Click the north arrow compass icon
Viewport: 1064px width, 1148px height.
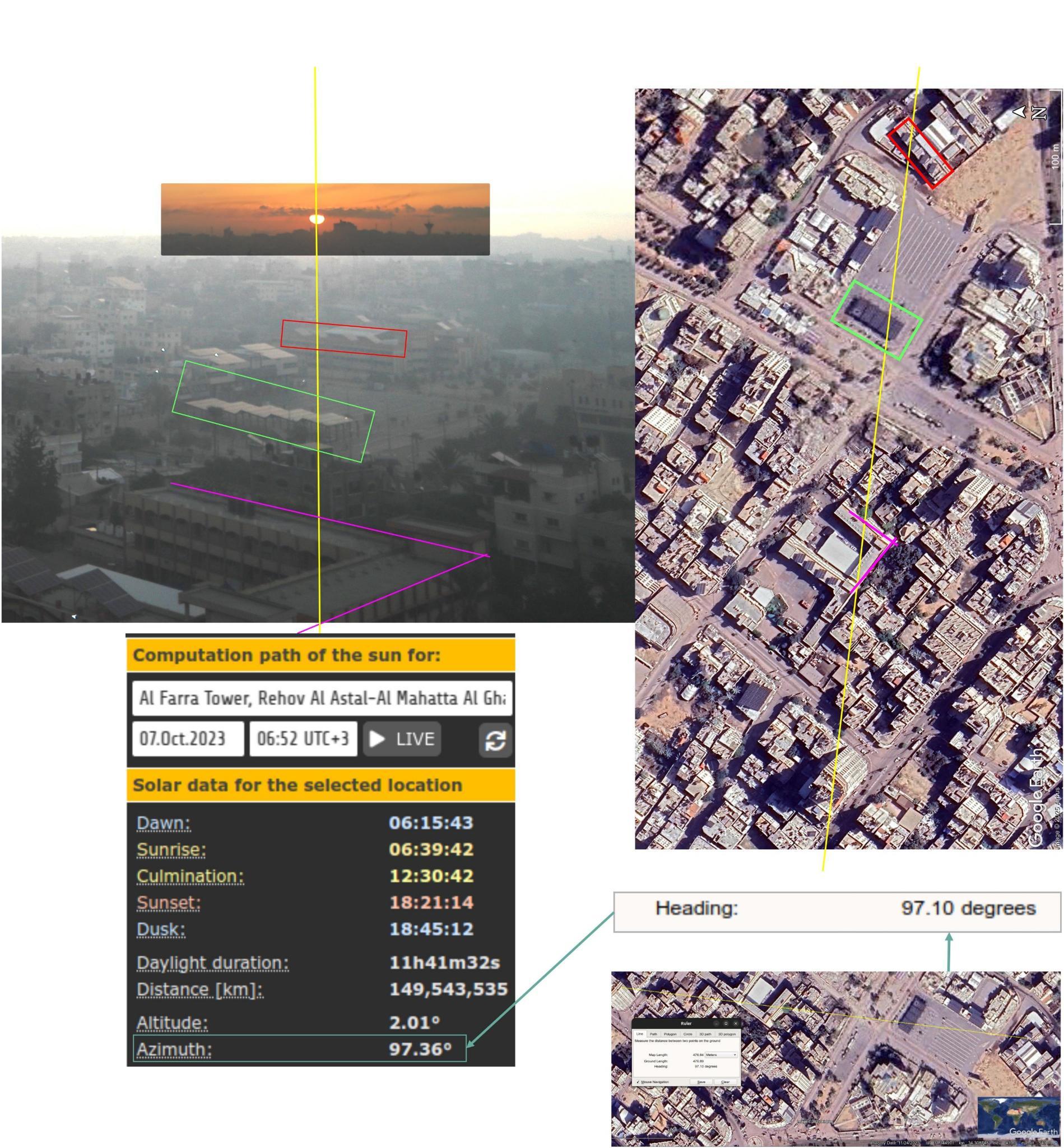pyautogui.click(x=1020, y=111)
